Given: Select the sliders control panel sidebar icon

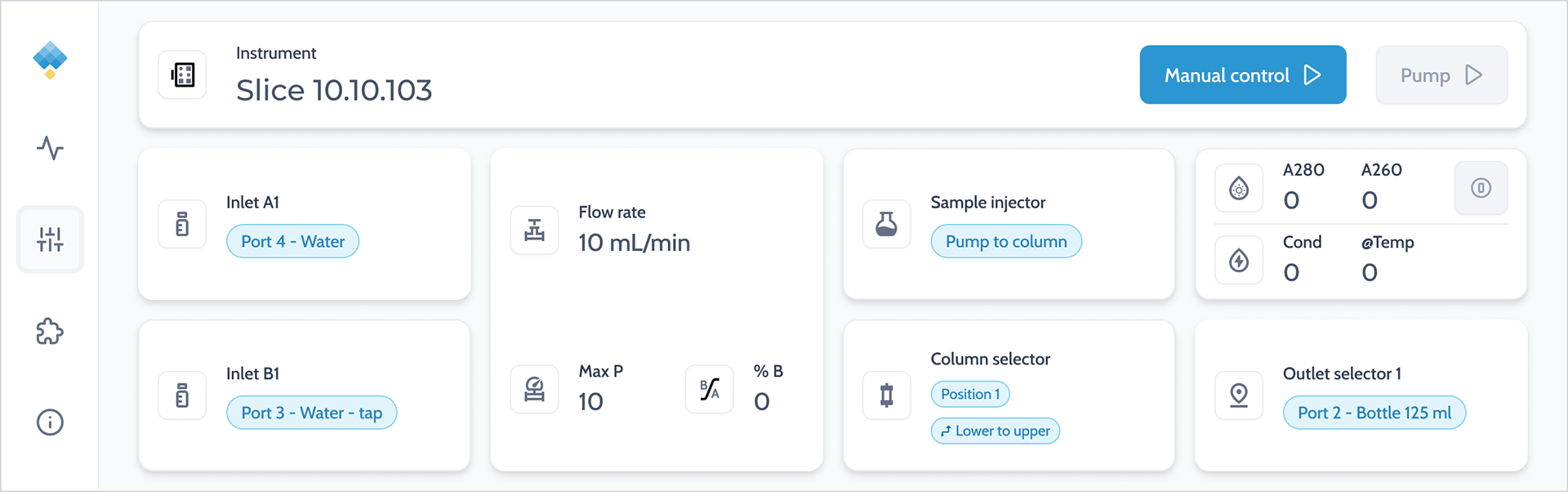Looking at the screenshot, I should pyautogui.click(x=50, y=239).
